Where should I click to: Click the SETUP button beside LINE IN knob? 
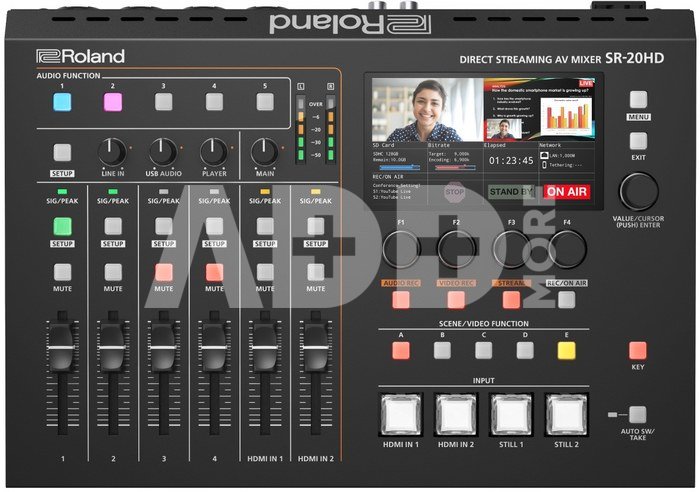62,153
